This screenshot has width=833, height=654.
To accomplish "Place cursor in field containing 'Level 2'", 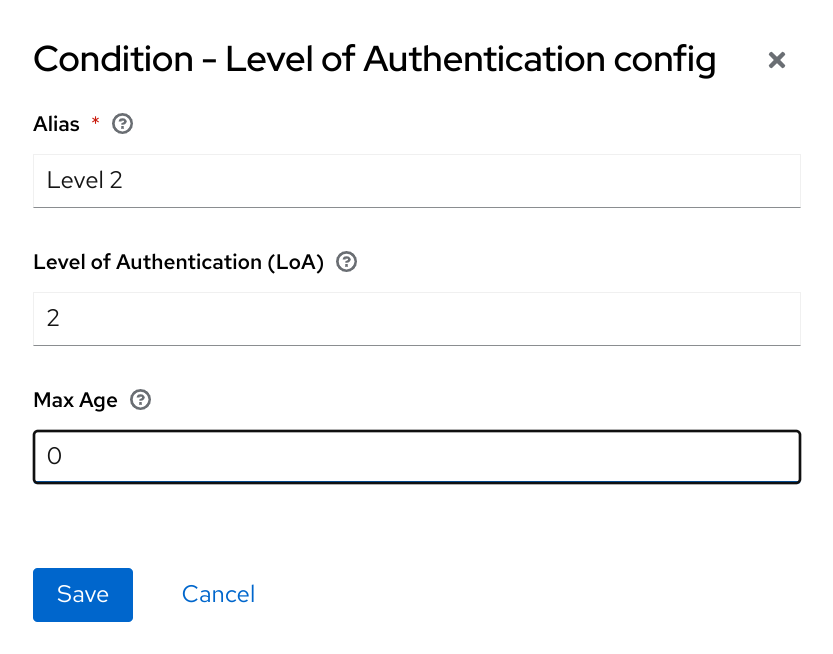I will 416,181.
